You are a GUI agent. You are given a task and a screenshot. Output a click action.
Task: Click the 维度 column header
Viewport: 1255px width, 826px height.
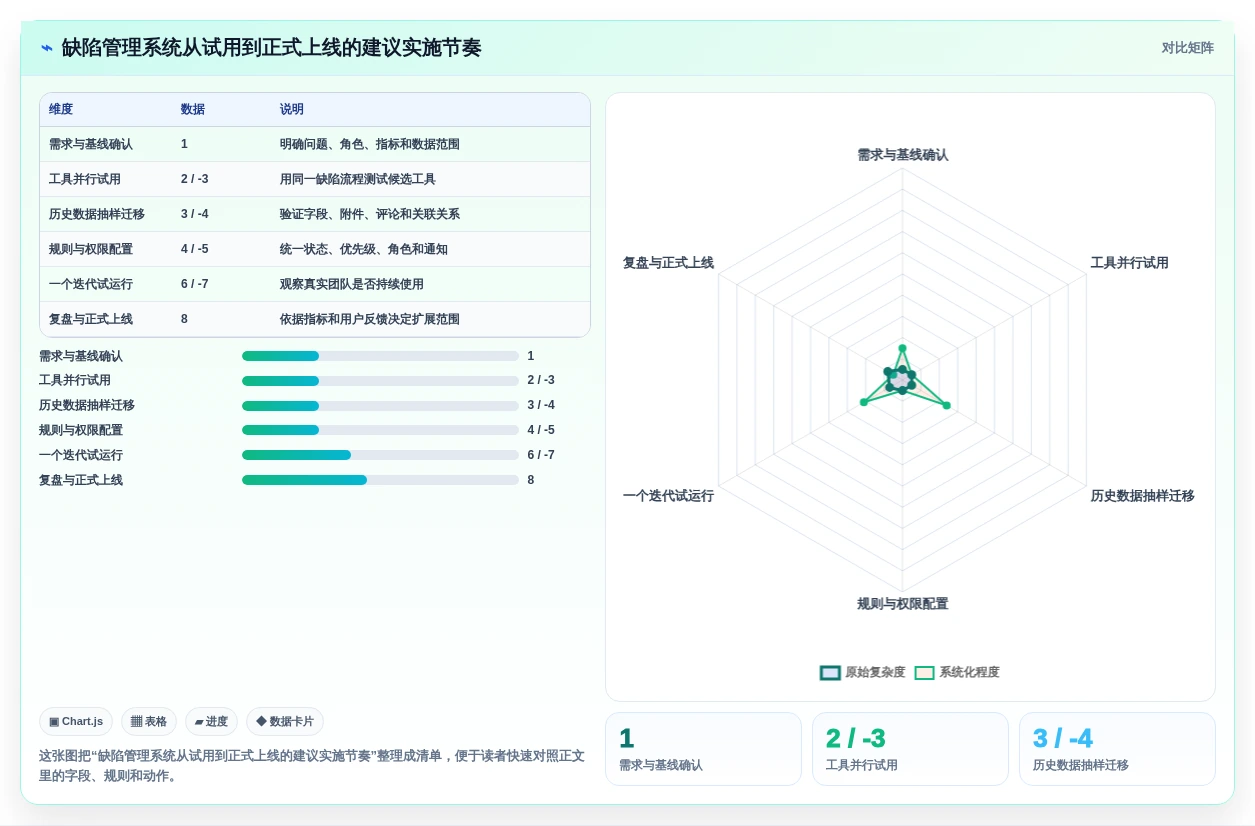click(61, 109)
